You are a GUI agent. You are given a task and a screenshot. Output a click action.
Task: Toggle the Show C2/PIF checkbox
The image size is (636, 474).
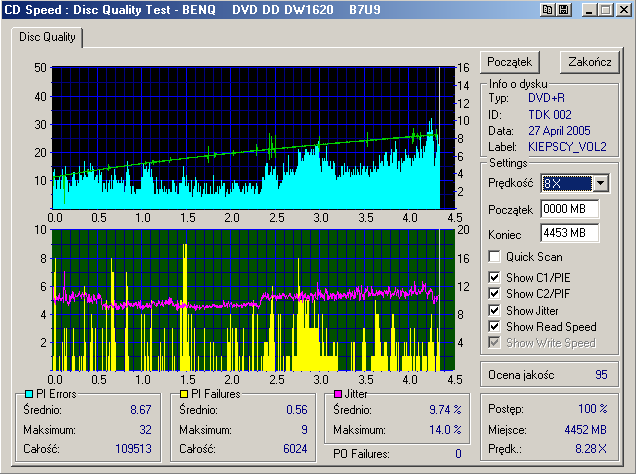coord(494,293)
